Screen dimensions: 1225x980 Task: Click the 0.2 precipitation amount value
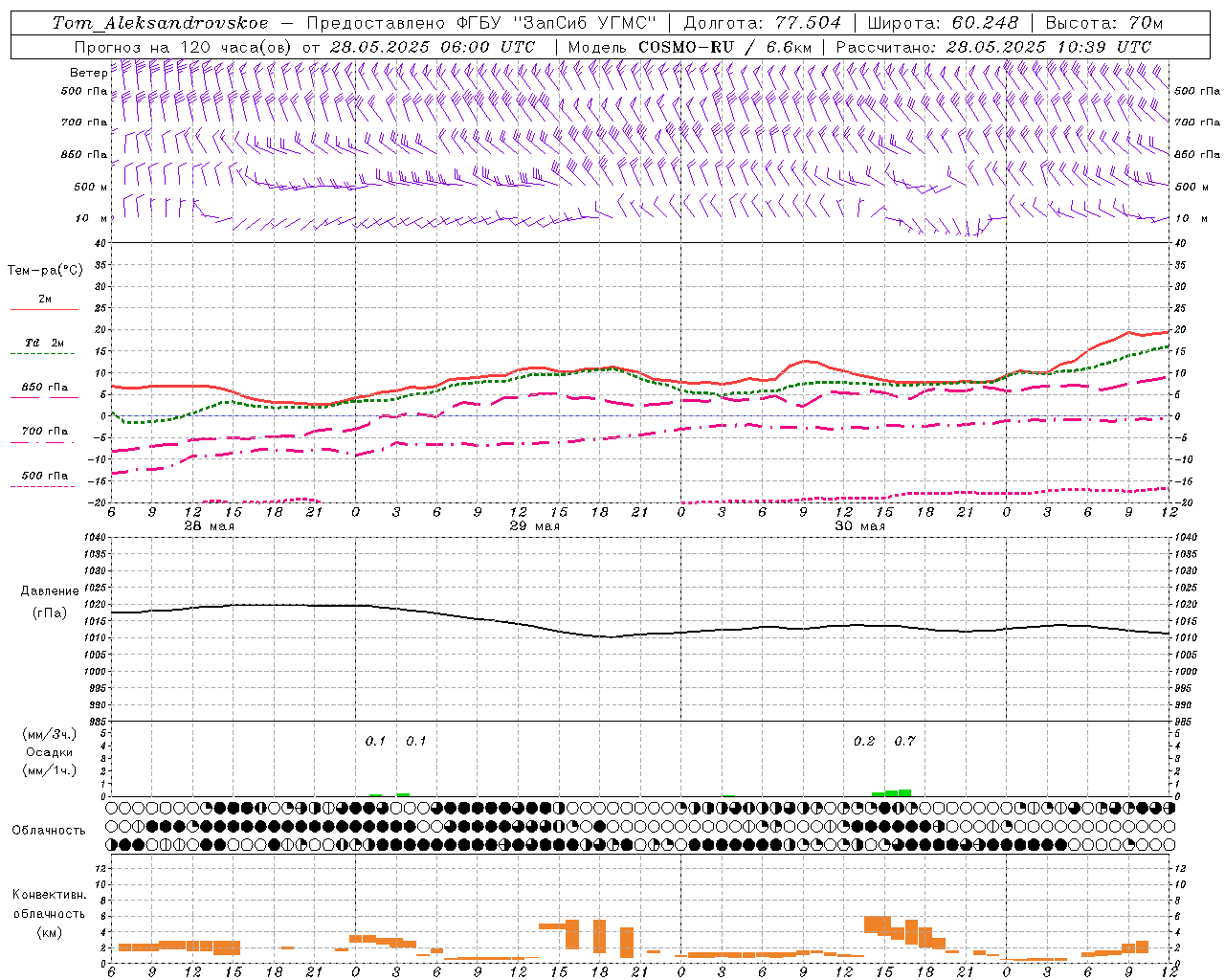[x=864, y=742]
